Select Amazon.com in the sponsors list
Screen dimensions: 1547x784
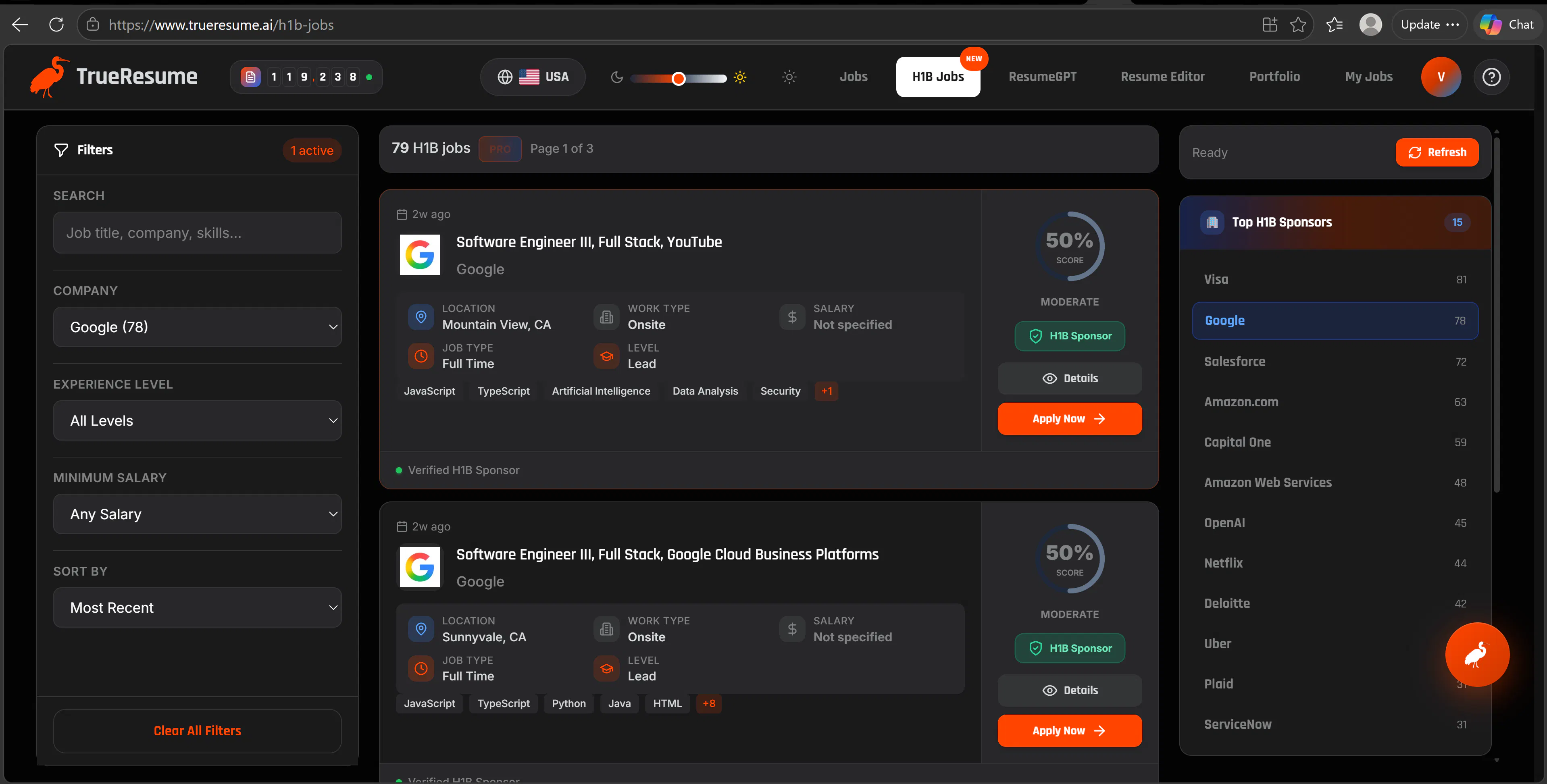coord(1335,402)
